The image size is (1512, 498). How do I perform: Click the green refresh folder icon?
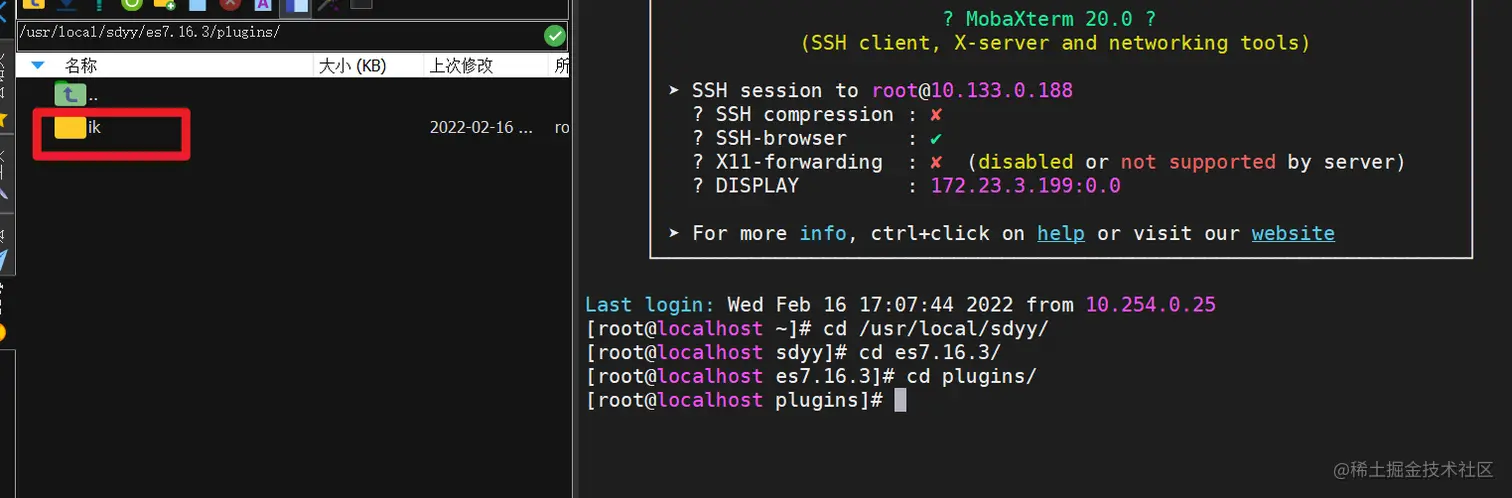(132, 4)
